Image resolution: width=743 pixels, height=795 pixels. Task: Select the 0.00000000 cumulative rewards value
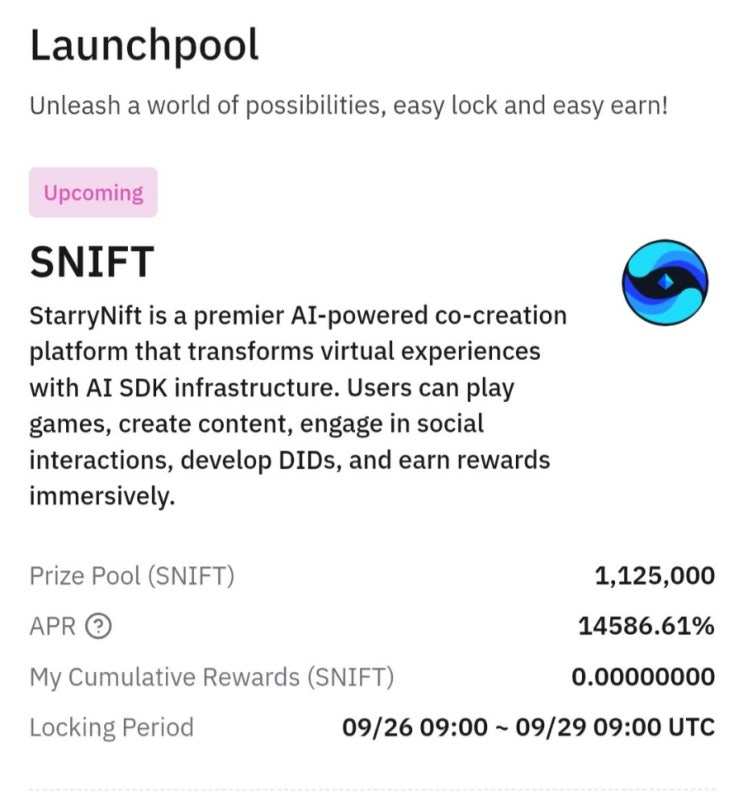tap(643, 677)
